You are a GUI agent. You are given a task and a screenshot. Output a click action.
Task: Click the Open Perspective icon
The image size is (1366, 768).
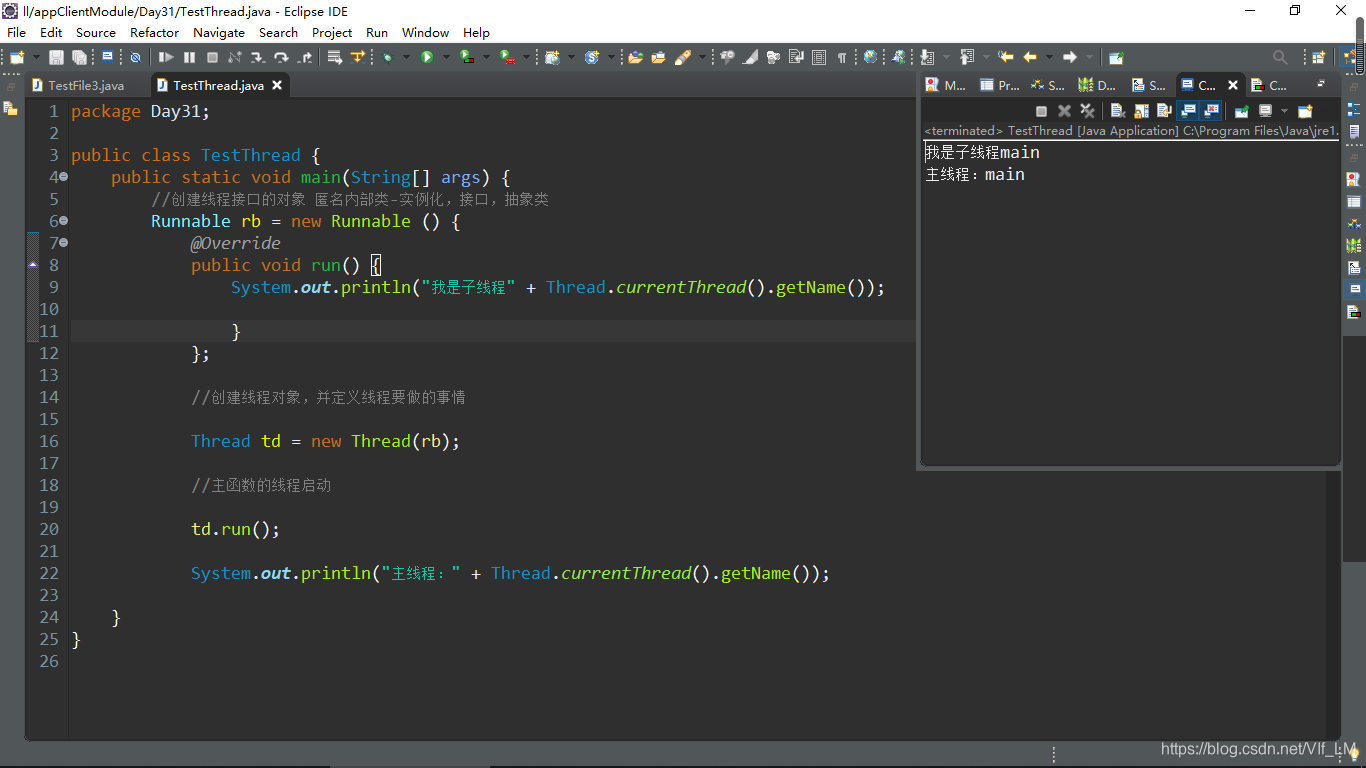point(1318,57)
